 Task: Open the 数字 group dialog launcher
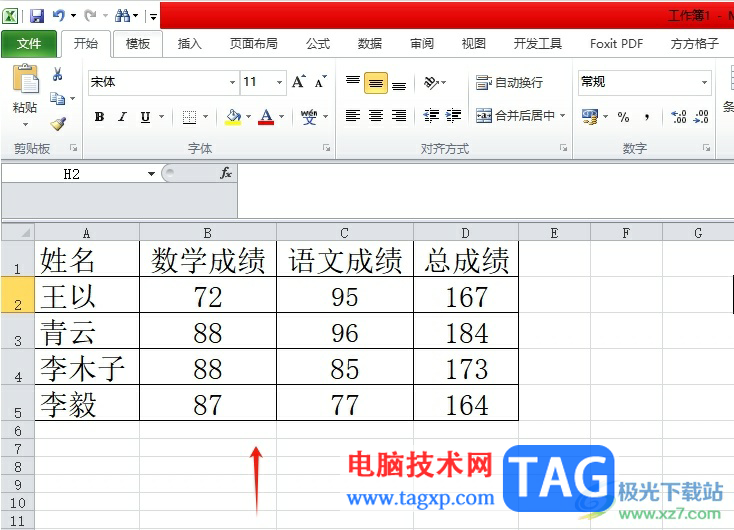(706, 148)
